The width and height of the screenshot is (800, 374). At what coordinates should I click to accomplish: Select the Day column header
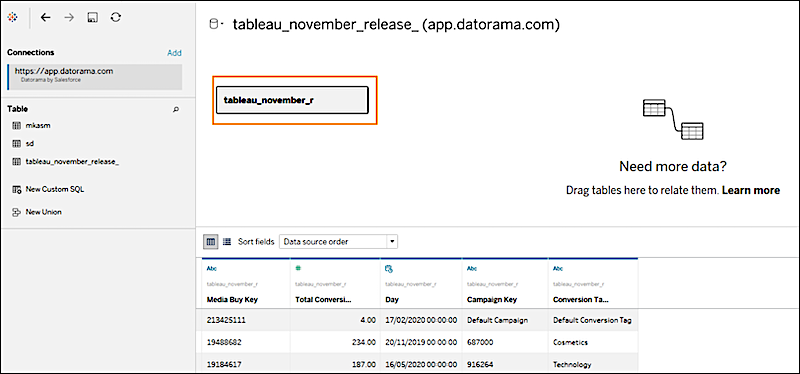[x=392, y=300]
